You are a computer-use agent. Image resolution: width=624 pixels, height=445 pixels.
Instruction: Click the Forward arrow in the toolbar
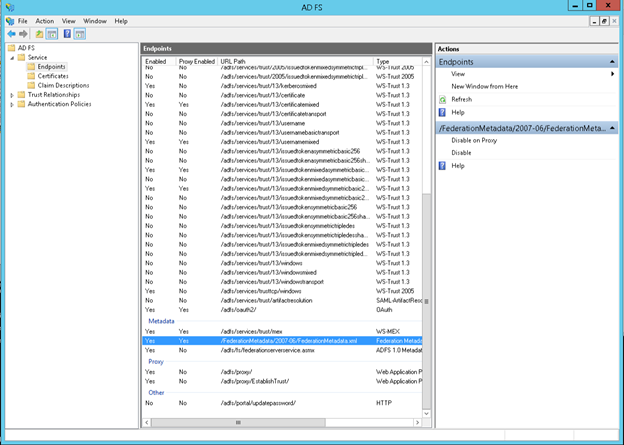(x=23, y=33)
